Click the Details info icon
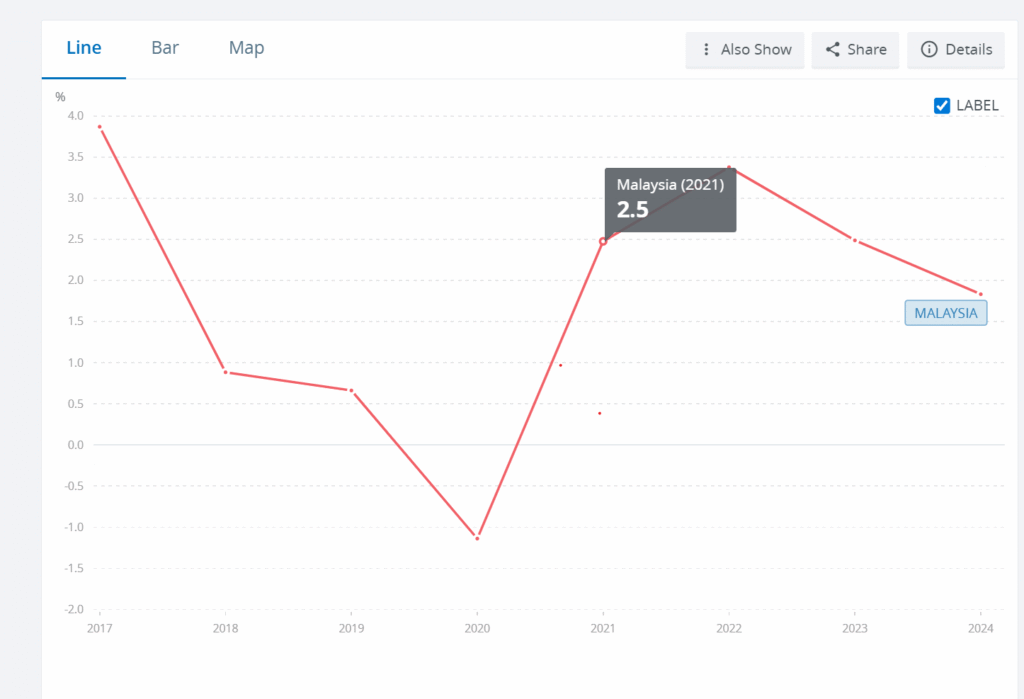The image size is (1024, 699). 929,50
